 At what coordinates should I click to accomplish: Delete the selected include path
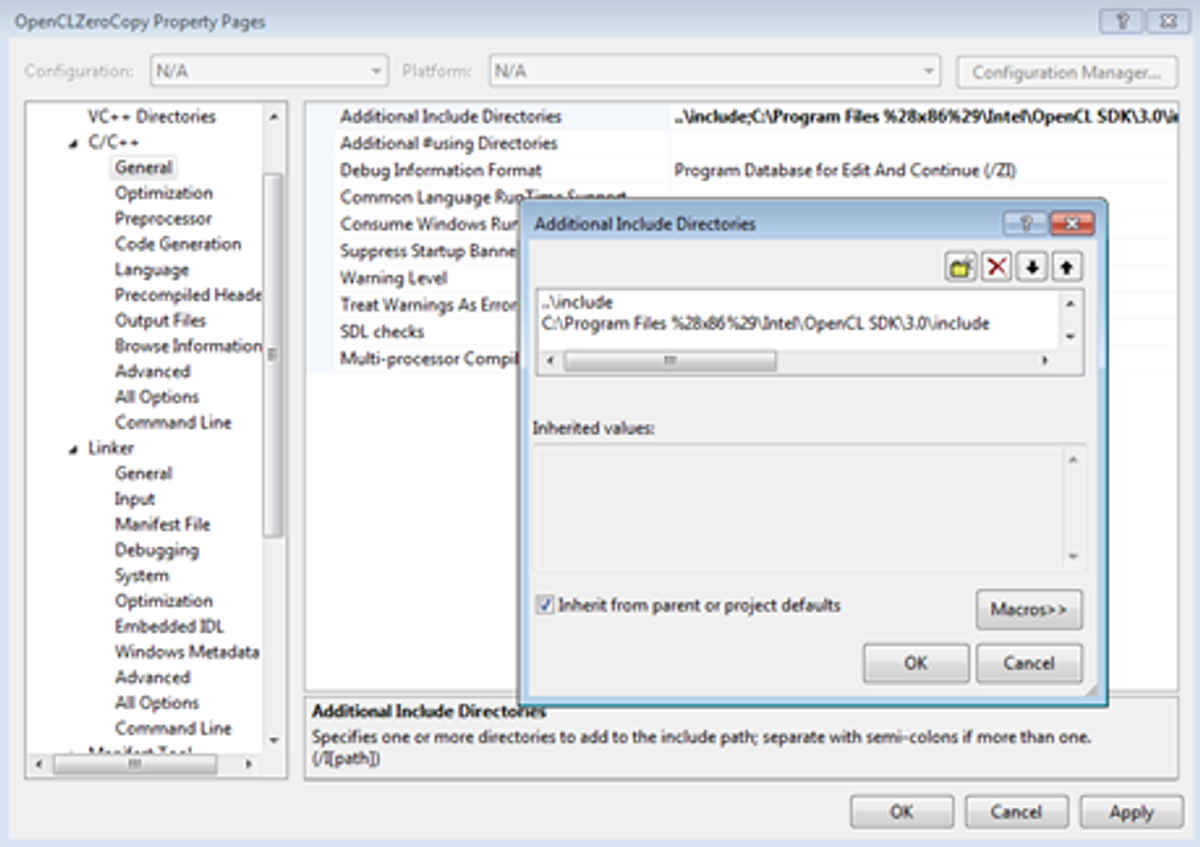click(x=997, y=266)
